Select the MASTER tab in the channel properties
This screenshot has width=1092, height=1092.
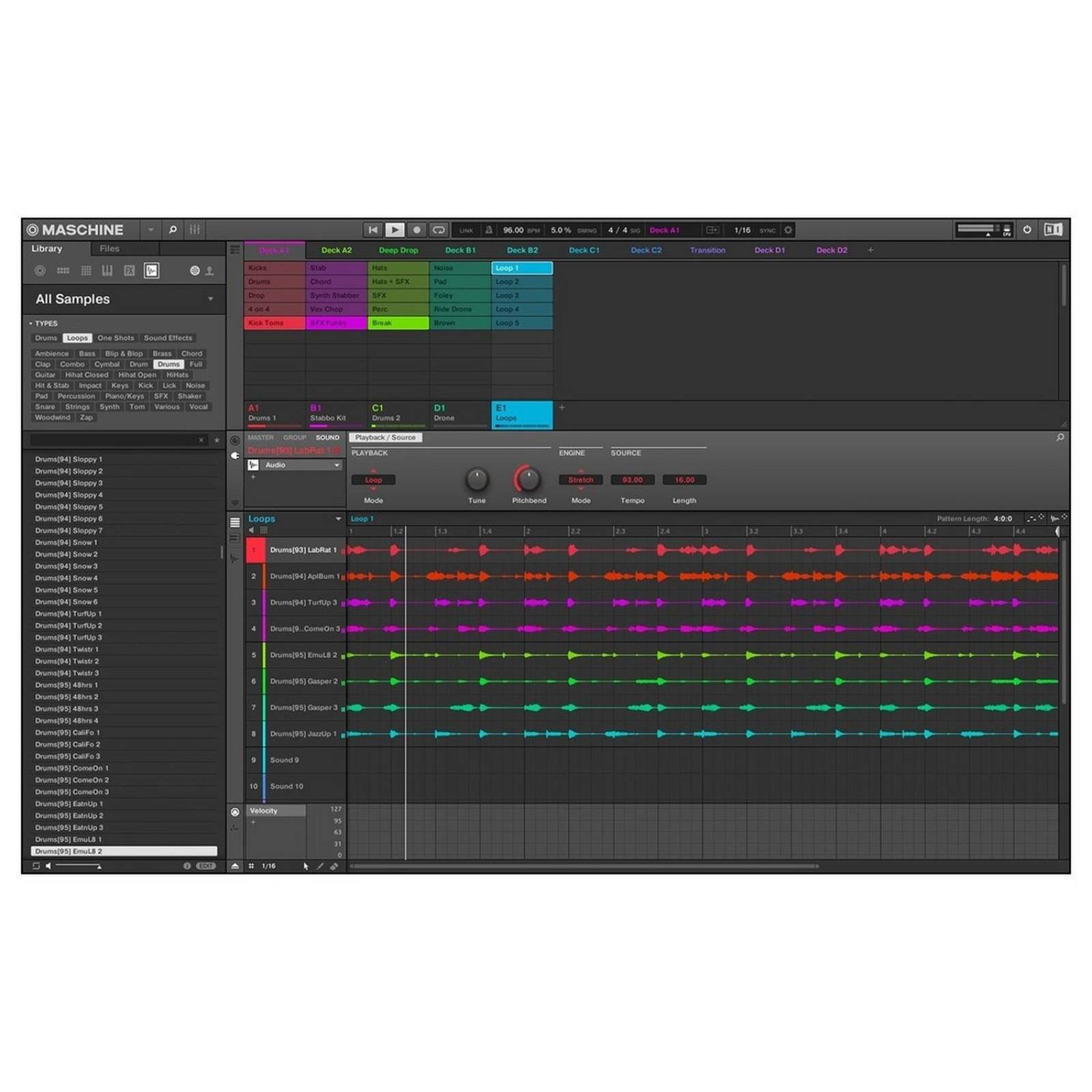click(x=259, y=437)
